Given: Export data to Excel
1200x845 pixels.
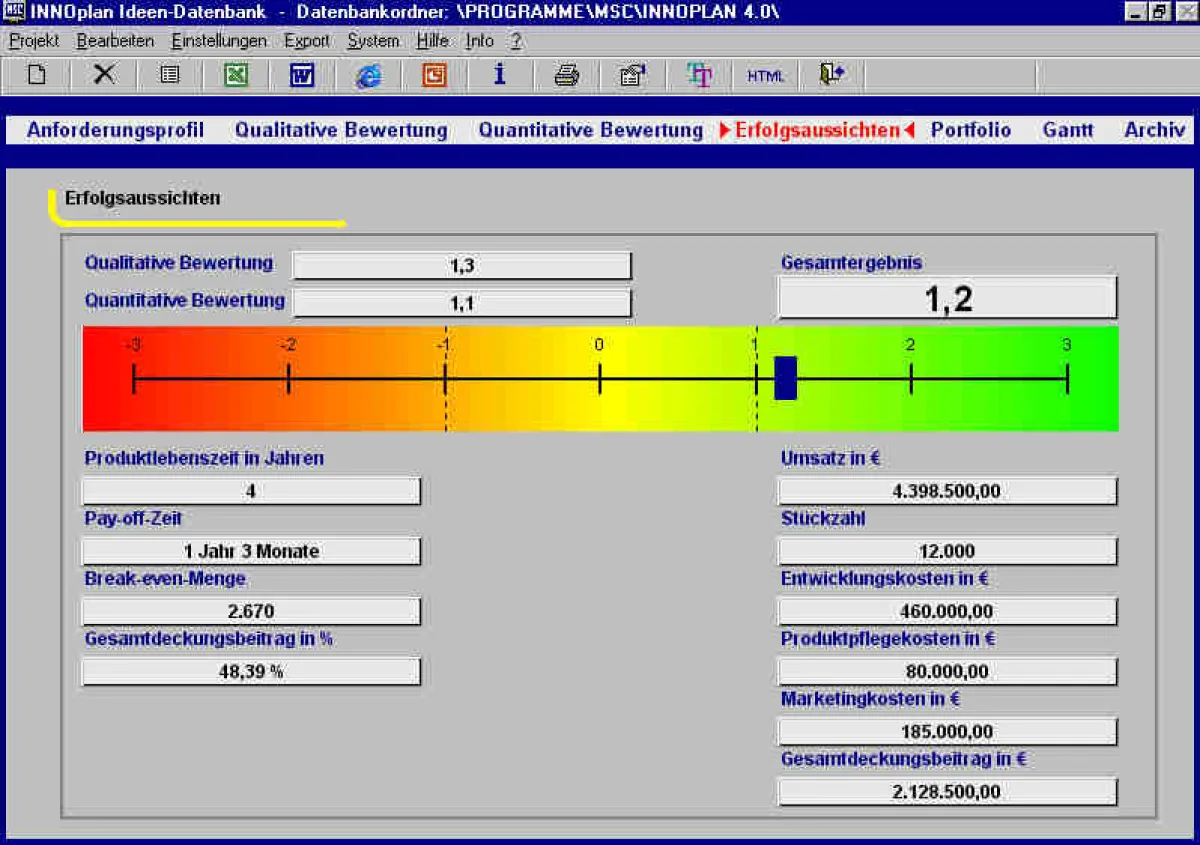Looking at the screenshot, I should point(236,74).
